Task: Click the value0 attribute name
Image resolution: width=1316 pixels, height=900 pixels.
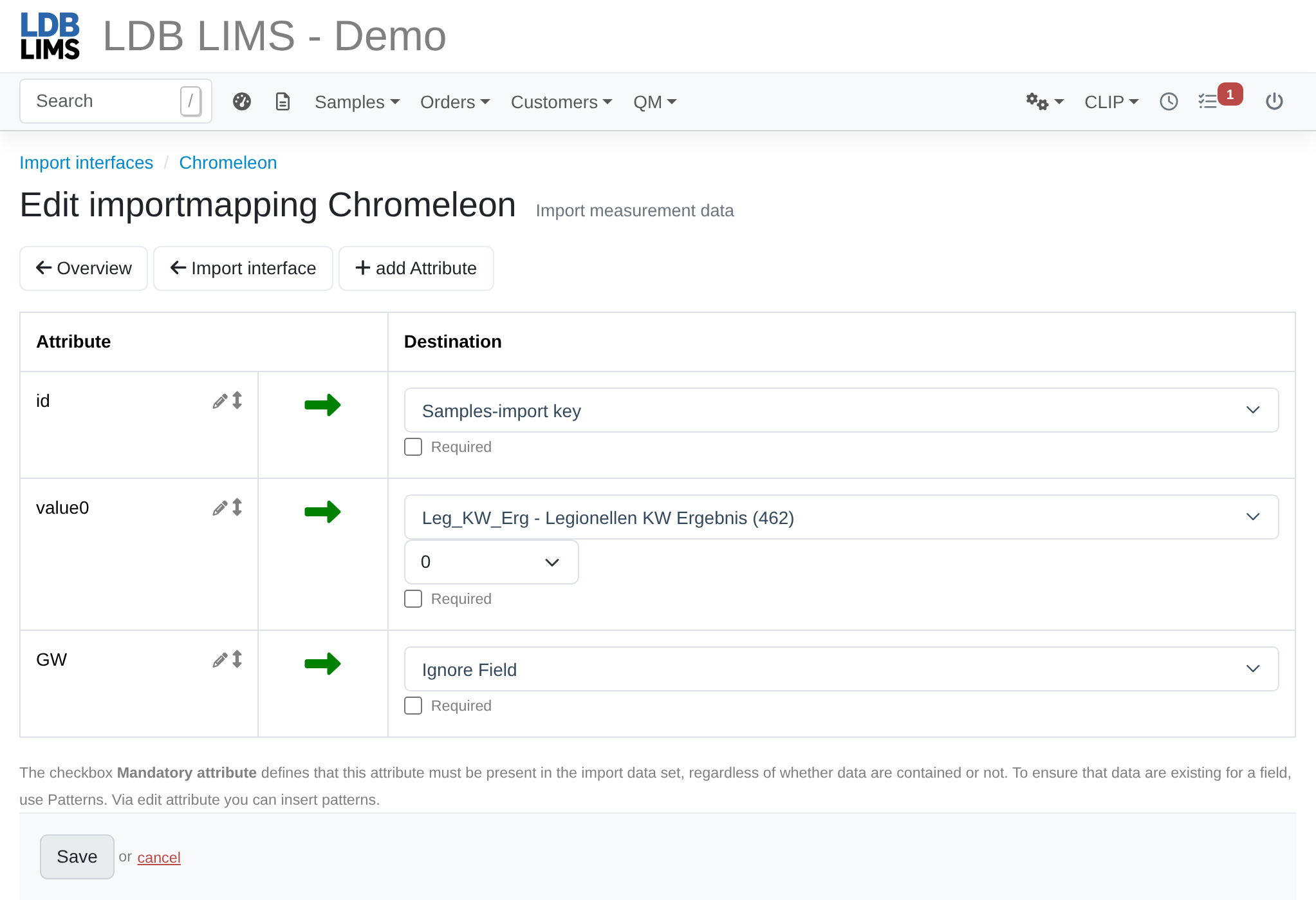Action: coord(62,508)
